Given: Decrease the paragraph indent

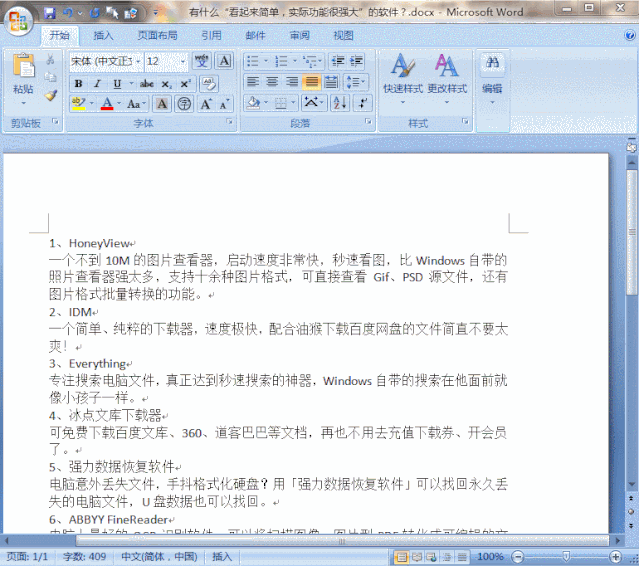Looking at the screenshot, I should coord(338,61).
